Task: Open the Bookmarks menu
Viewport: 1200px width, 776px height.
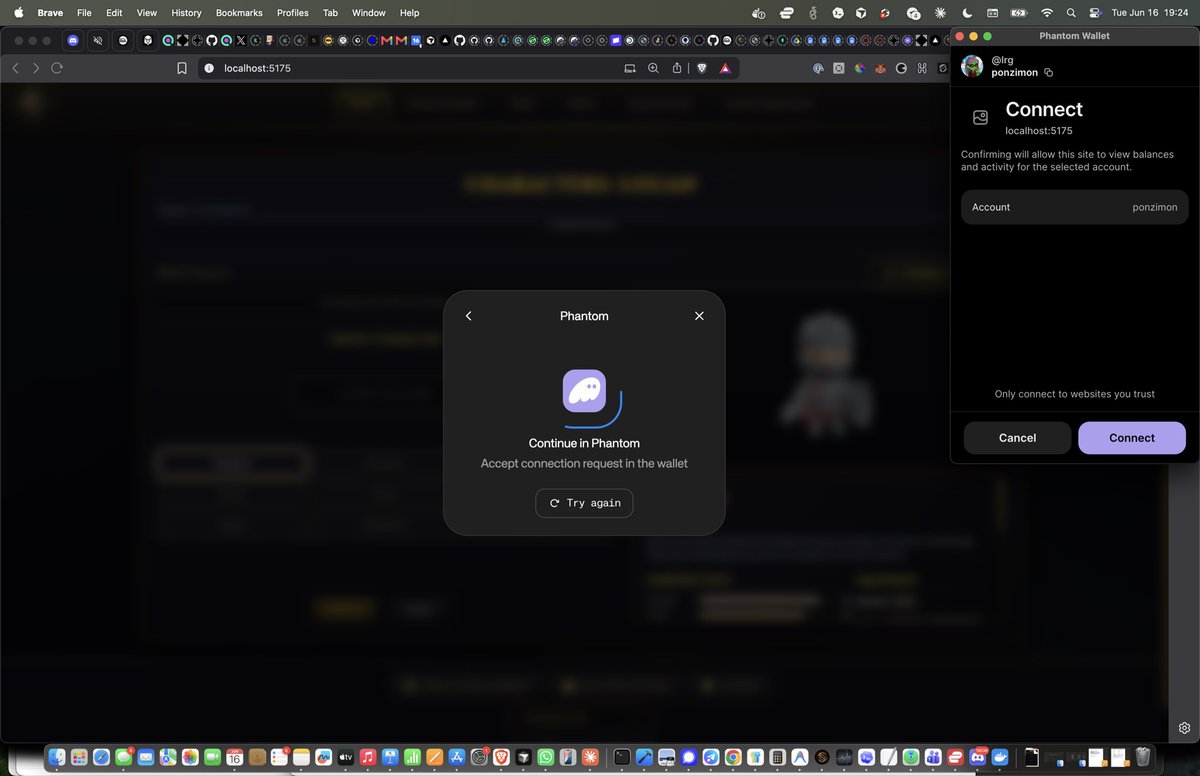Action: [239, 13]
